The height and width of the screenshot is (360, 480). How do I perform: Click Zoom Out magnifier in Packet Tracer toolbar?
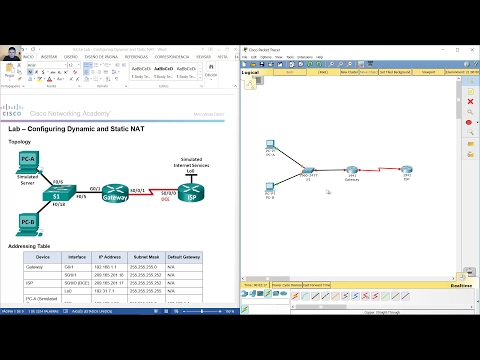coord(349,64)
